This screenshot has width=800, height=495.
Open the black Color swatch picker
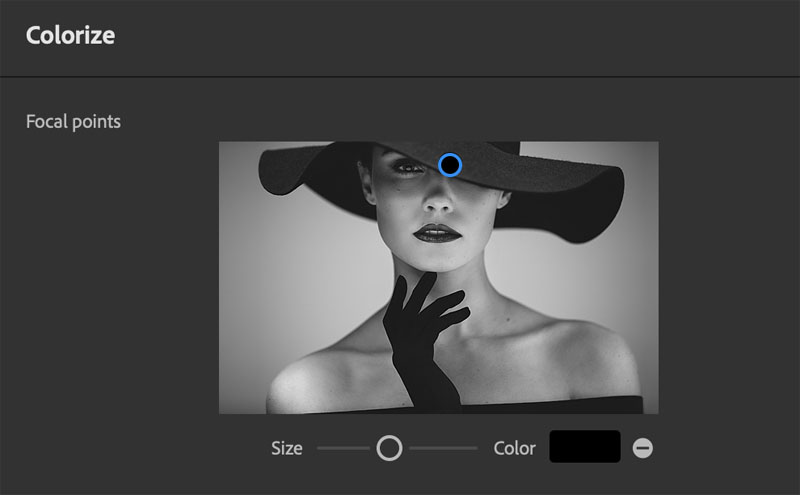pos(584,447)
